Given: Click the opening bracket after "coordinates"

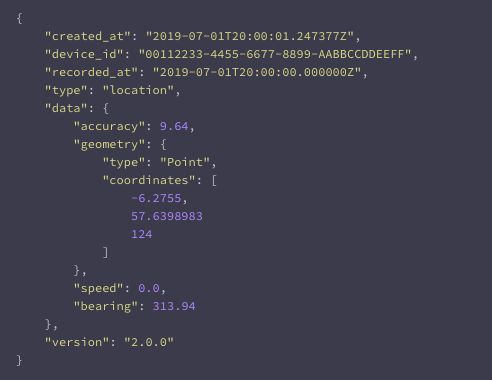Looking at the screenshot, I should pos(214,180).
